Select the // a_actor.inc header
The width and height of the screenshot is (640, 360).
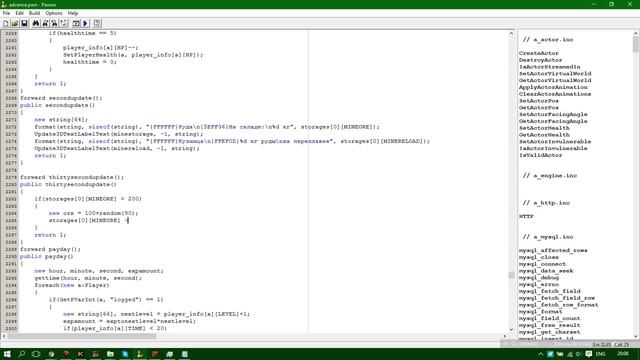(x=548, y=40)
